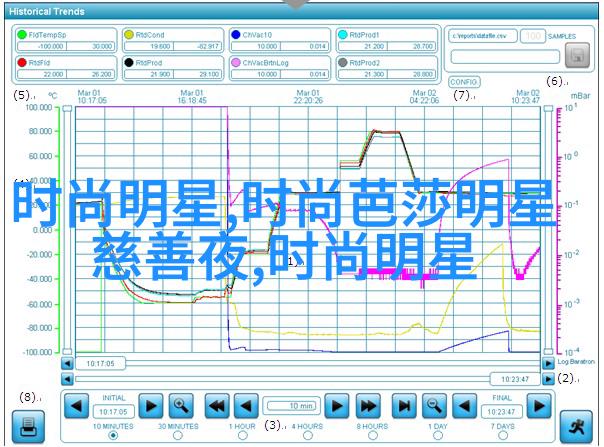Click the running man exit button
Viewport: 604px width, 447px height.
click(576, 427)
